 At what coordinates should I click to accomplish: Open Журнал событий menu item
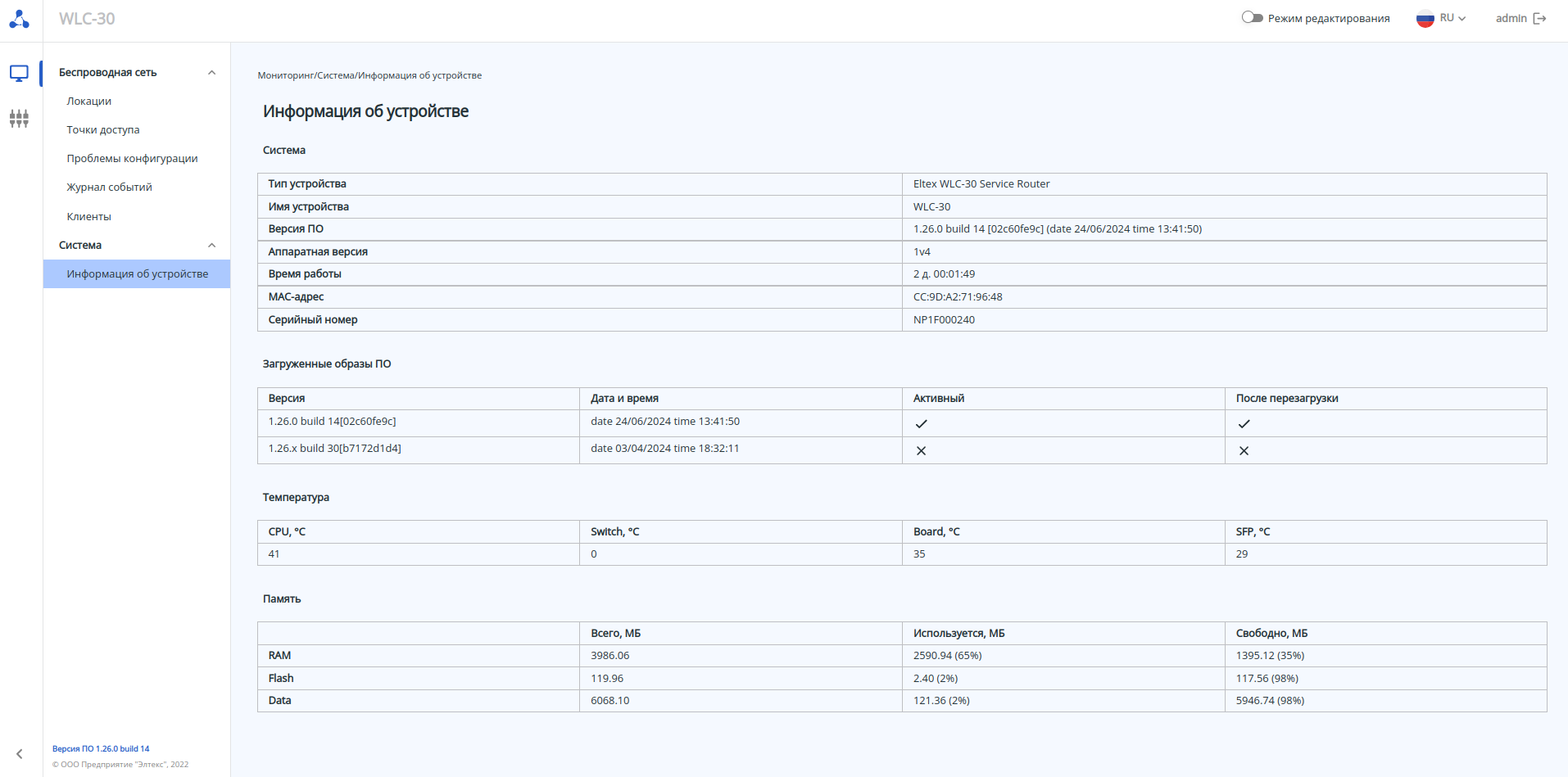tap(110, 187)
